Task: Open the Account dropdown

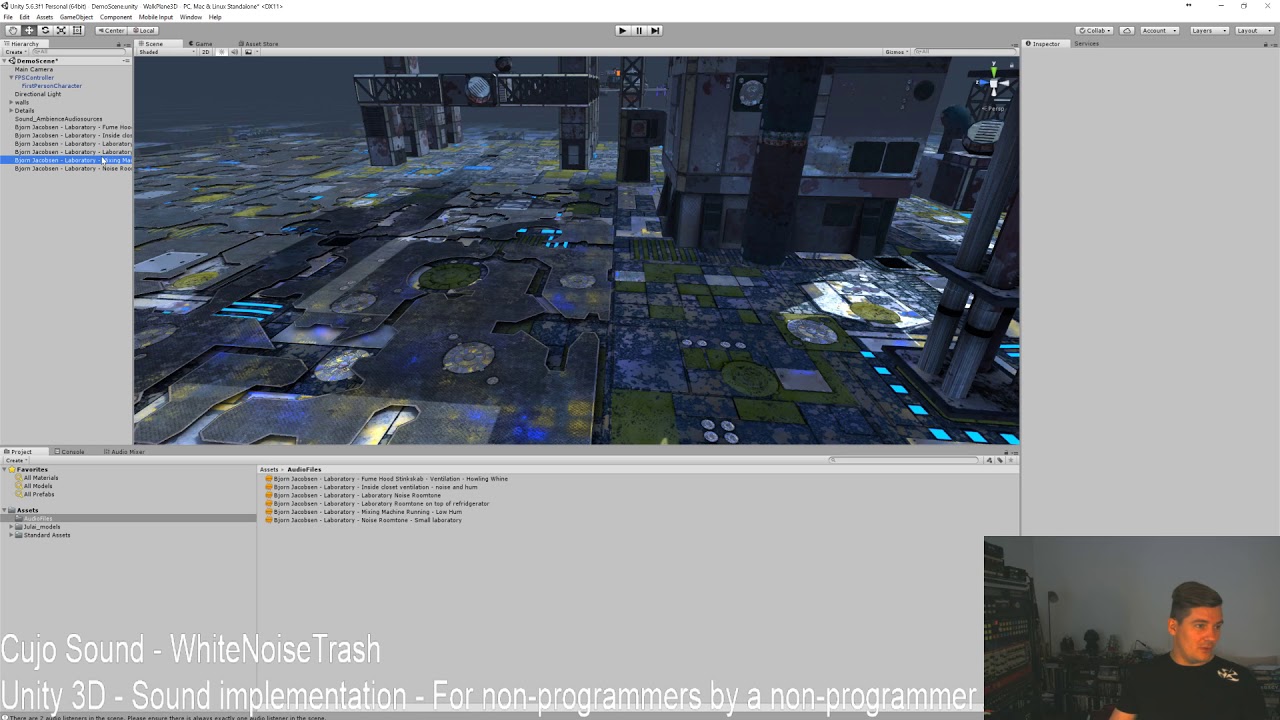Action: [1158, 30]
